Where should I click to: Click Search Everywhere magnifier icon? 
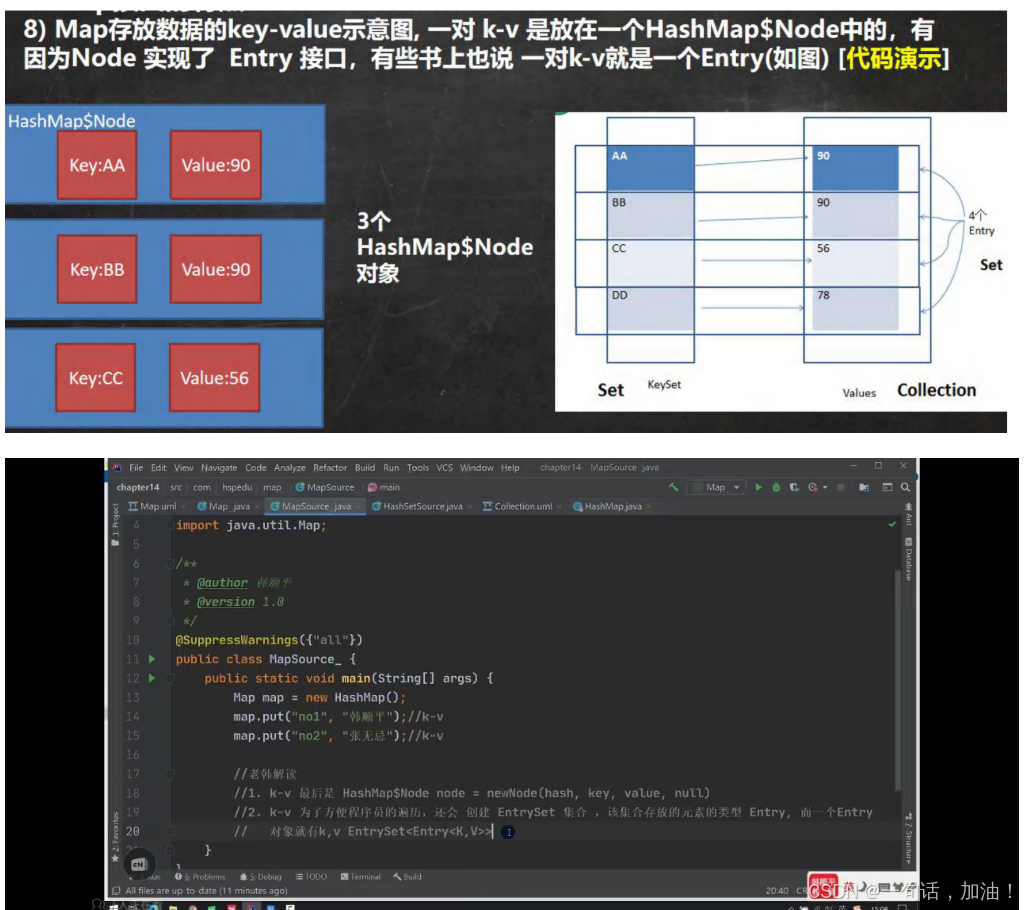905,487
